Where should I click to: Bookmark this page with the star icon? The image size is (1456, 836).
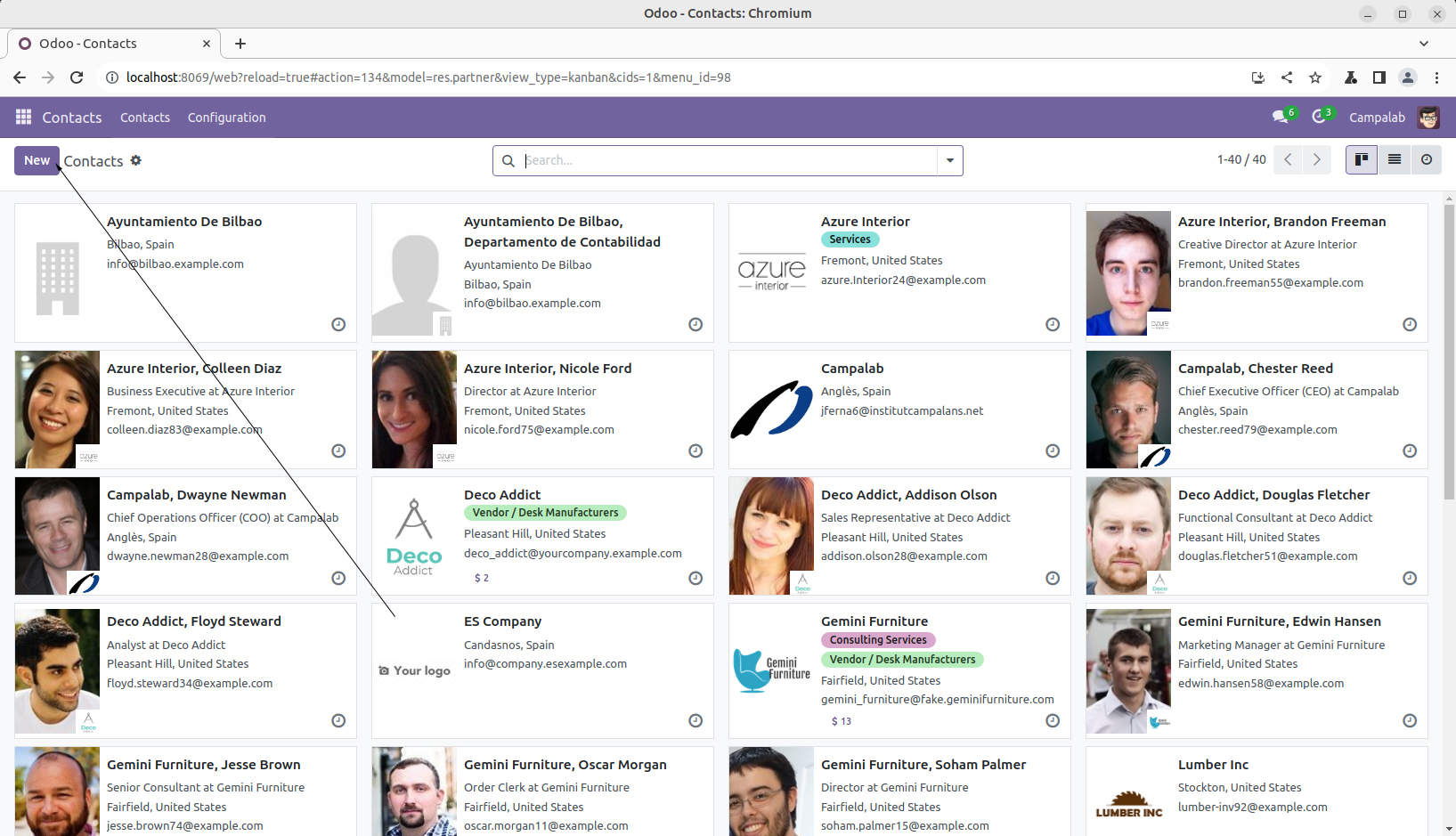[1315, 77]
